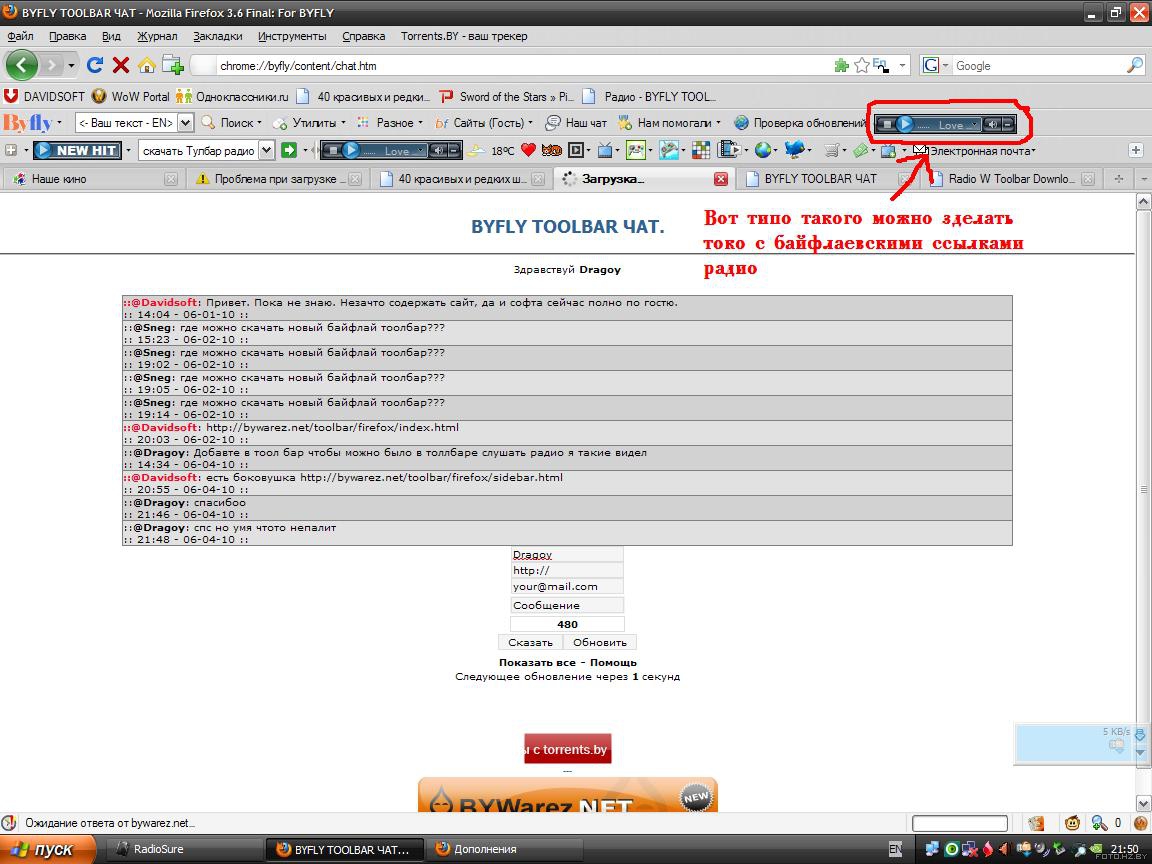Image resolution: width=1152 pixels, height=864 pixels.
Task: Click the envelope icon beside Электронная почта
Action: click(920, 149)
